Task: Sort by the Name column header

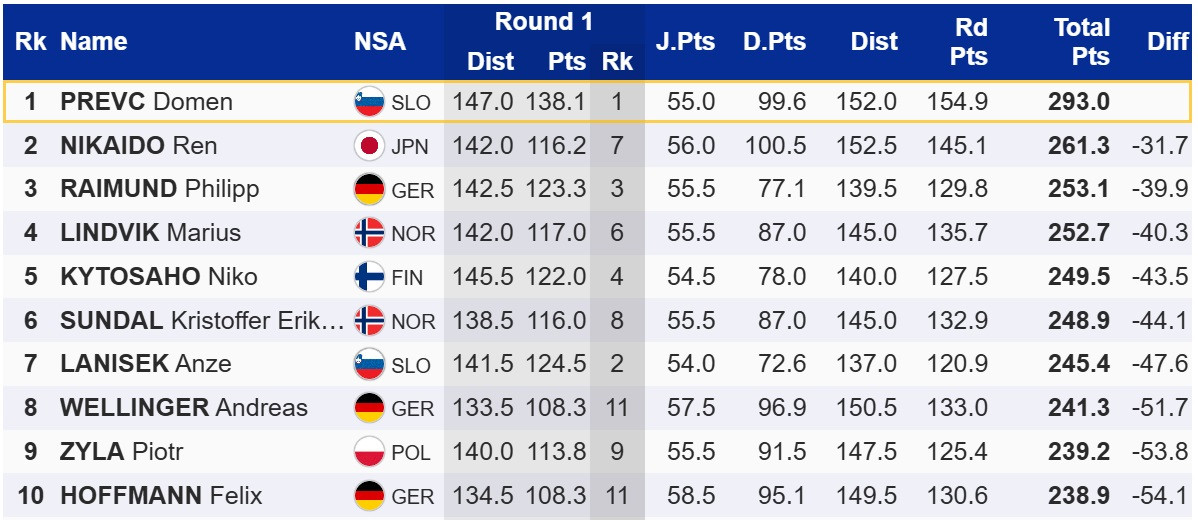Action: (x=93, y=41)
